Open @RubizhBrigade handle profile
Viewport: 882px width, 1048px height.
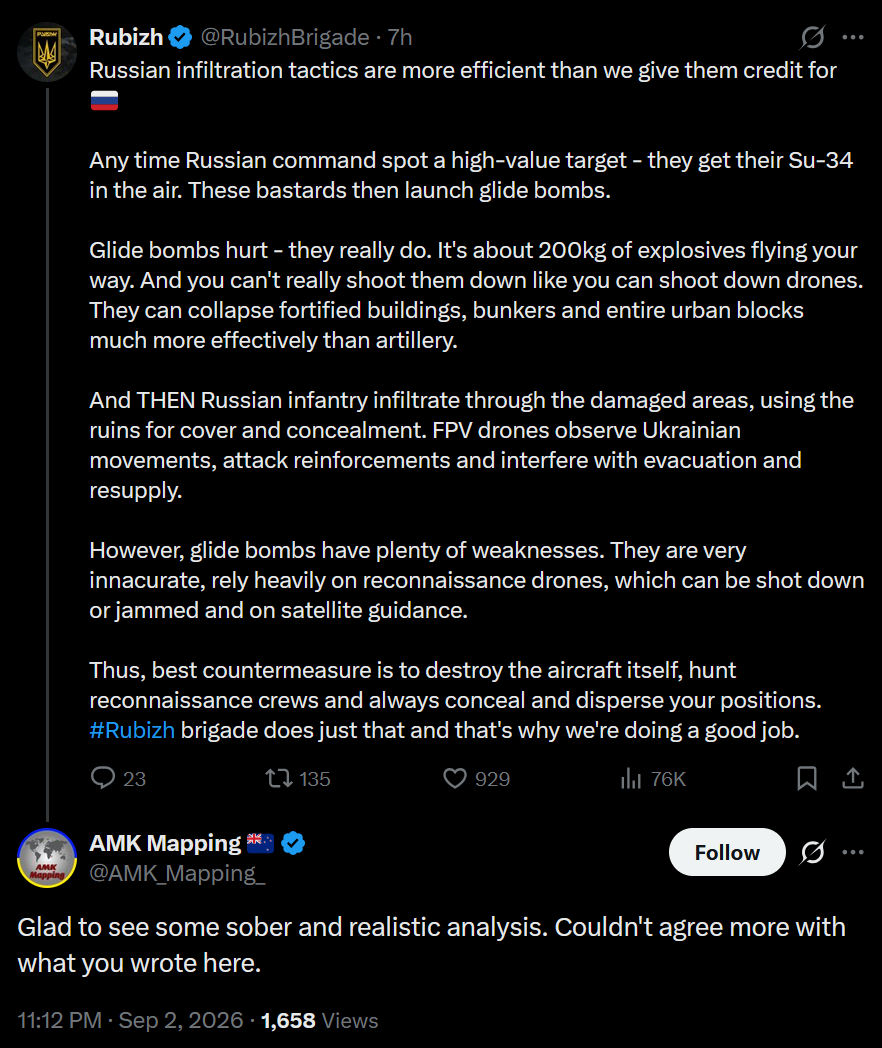click(285, 37)
